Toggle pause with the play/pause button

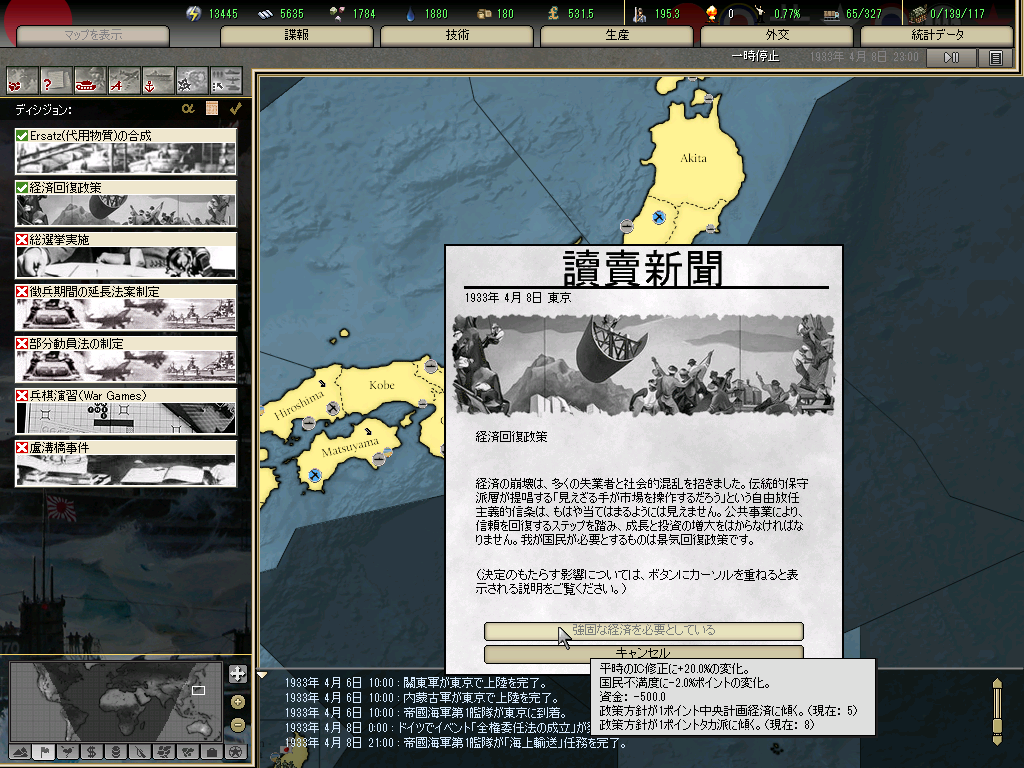(952, 57)
